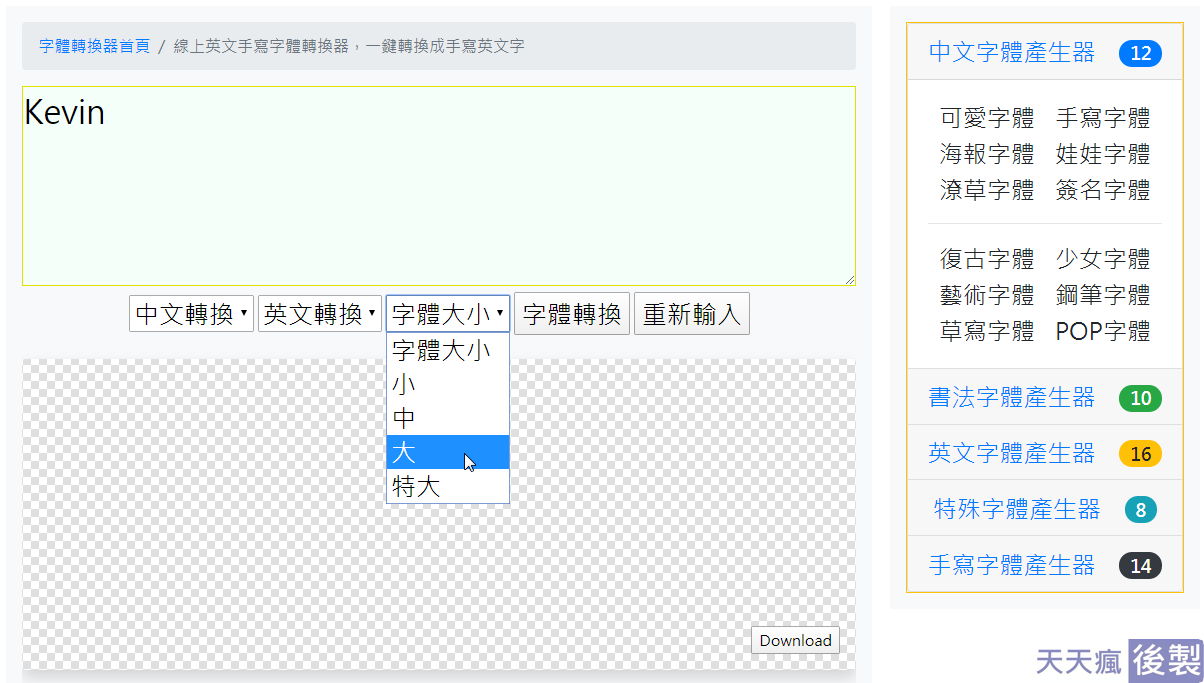Choose 中 from the size options

[x=448, y=418]
